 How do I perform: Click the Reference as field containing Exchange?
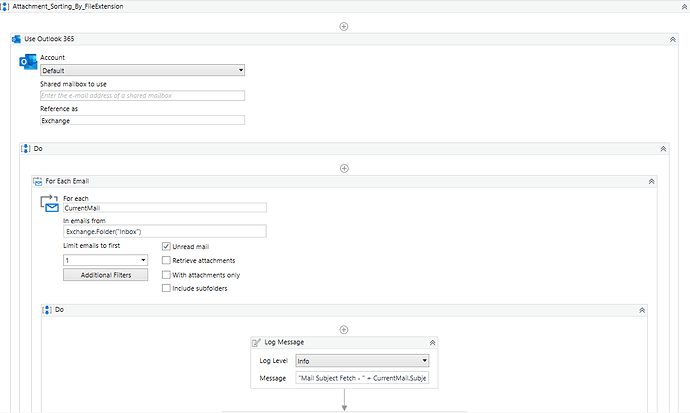coord(143,121)
